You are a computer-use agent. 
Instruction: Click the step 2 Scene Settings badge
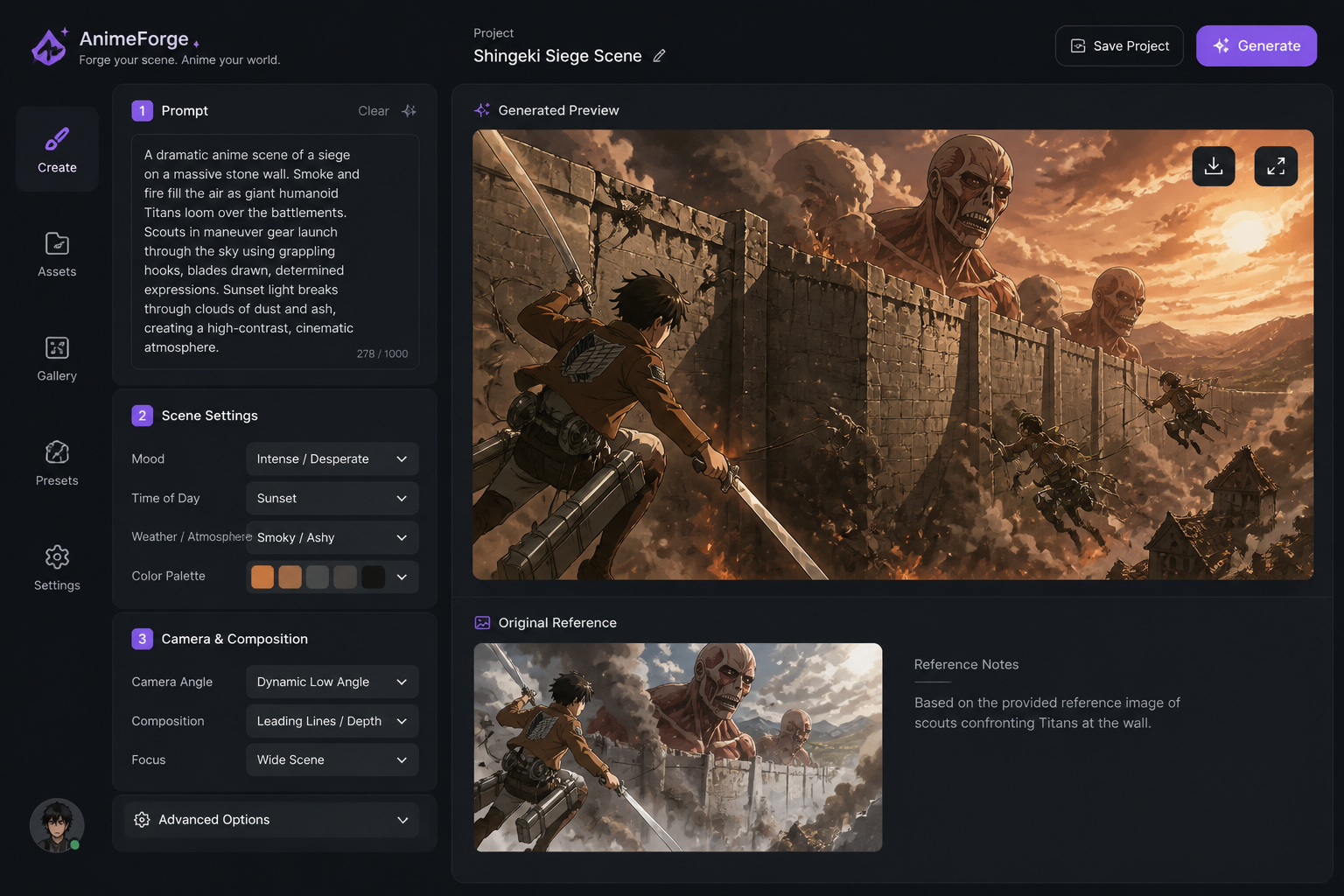click(143, 416)
